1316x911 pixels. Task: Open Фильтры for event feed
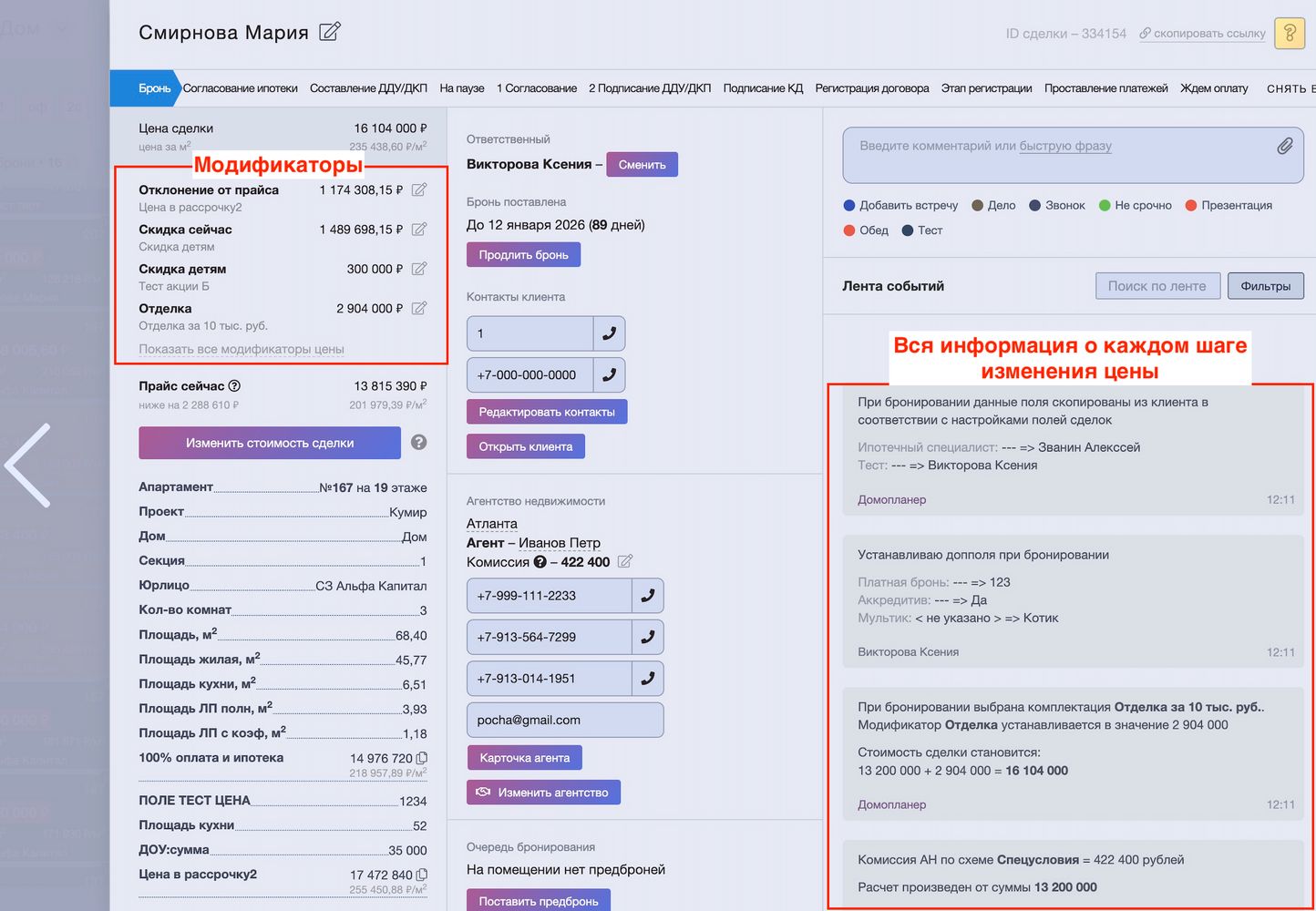[1266, 286]
